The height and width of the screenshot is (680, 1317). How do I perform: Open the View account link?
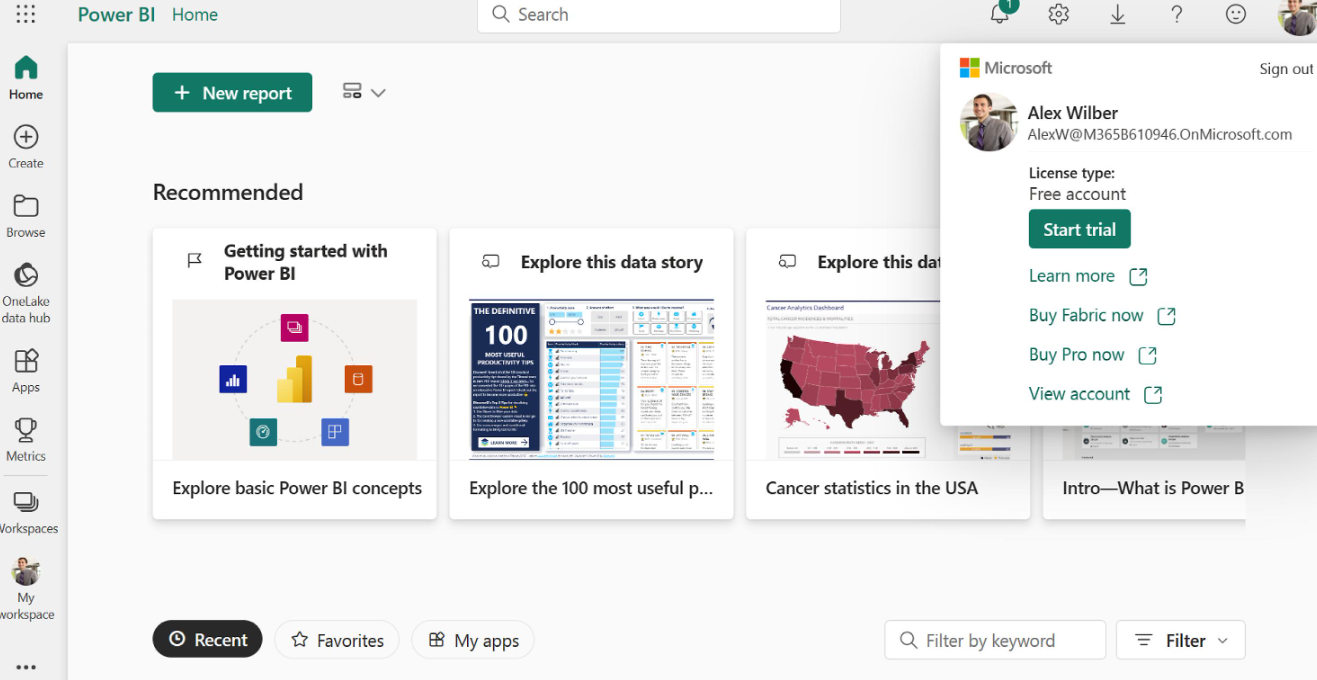click(1079, 394)
